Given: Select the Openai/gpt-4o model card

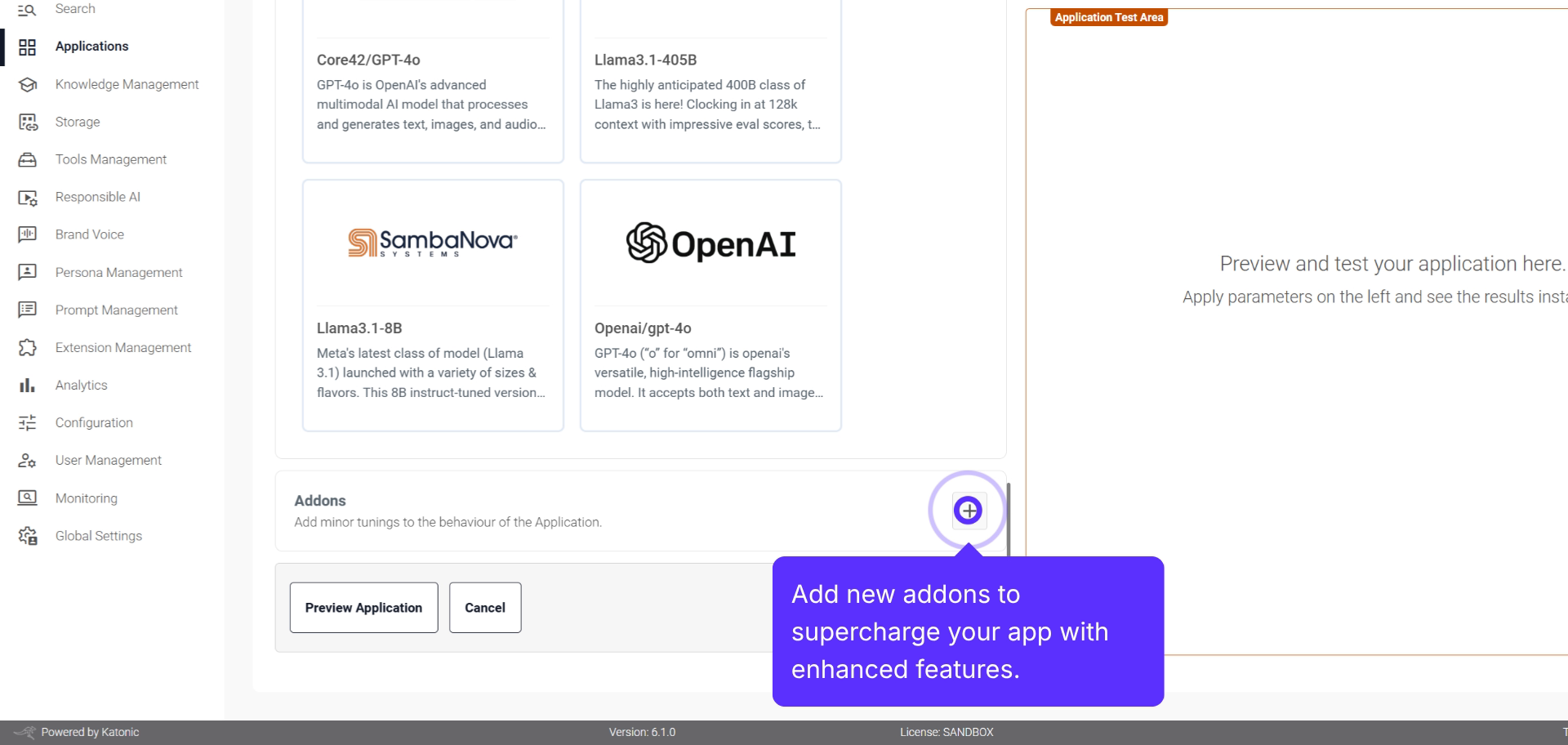Looking at the screenshot, I should click(710, 305).
